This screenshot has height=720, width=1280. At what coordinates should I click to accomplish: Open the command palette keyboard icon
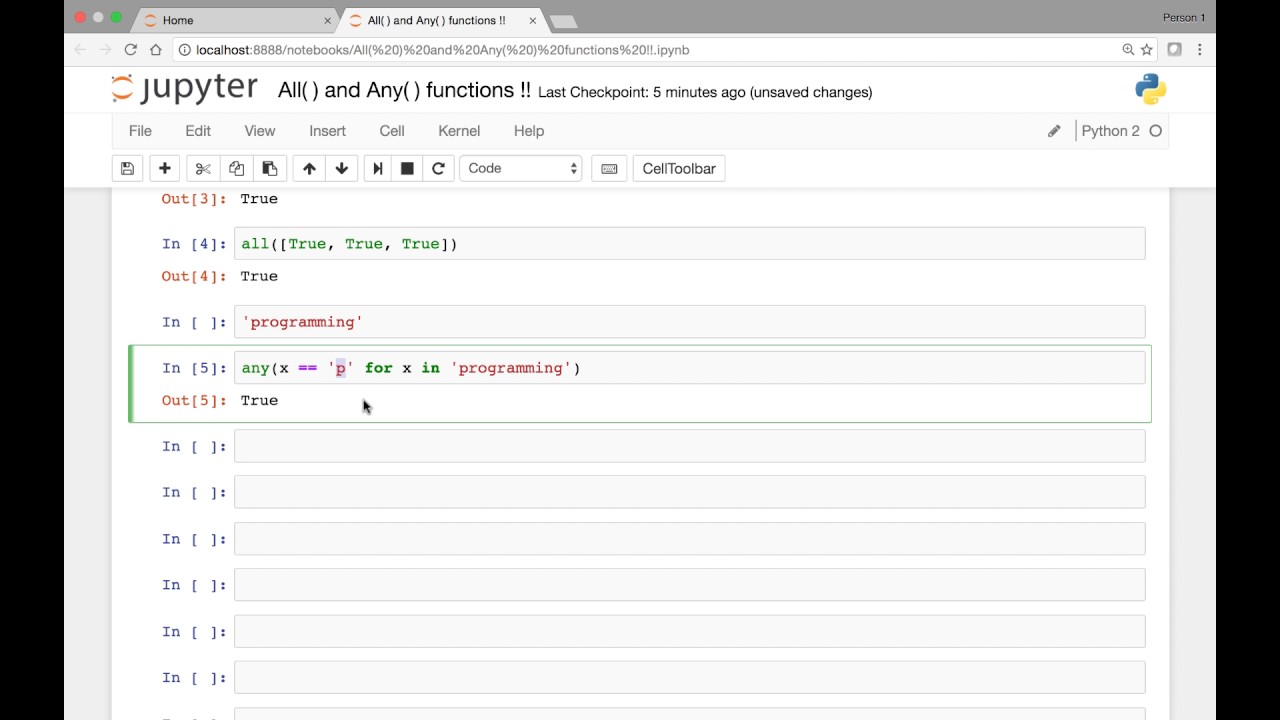pyautogui.click(x=609, y=168)
